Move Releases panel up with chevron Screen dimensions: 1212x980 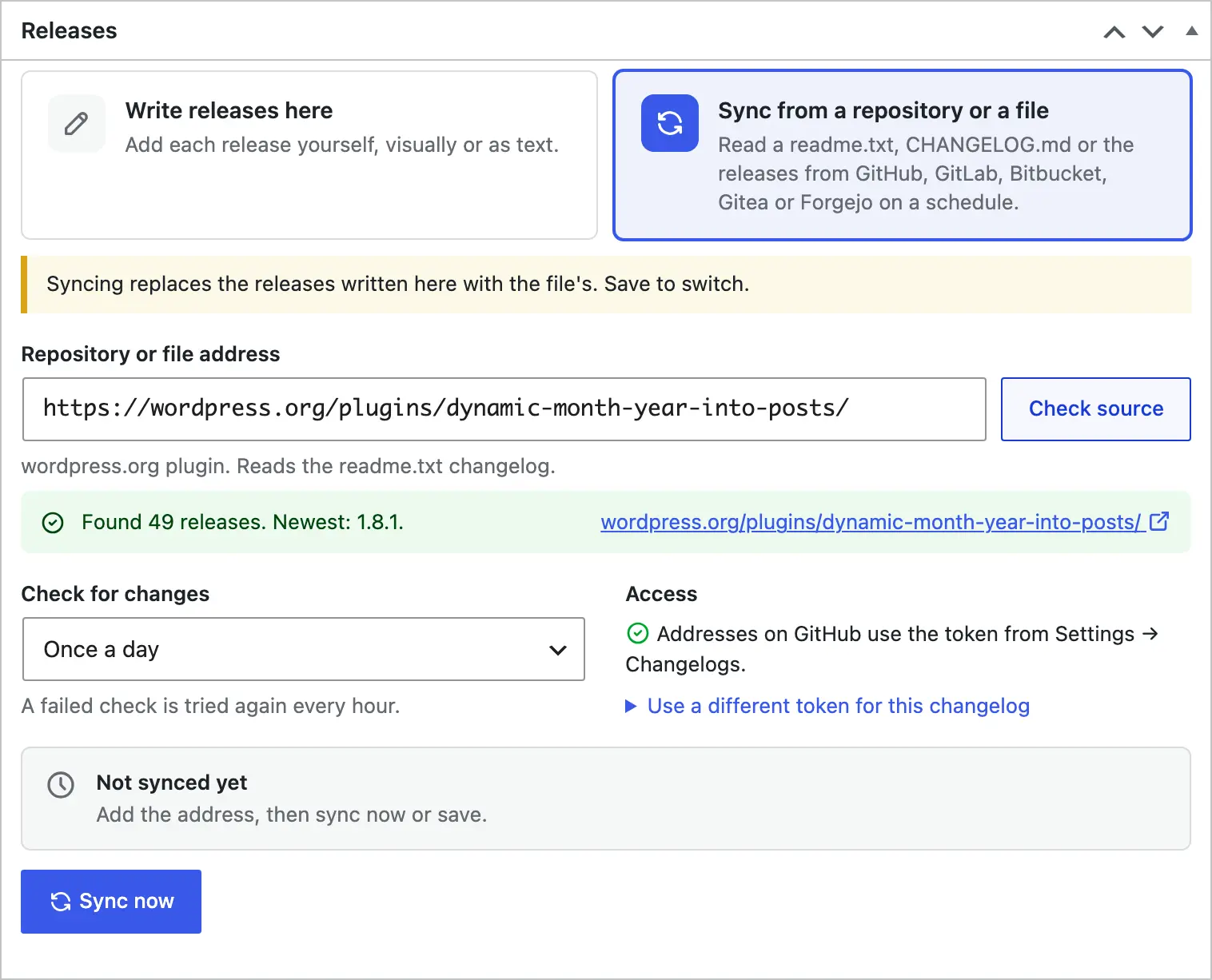[1114, 32]
